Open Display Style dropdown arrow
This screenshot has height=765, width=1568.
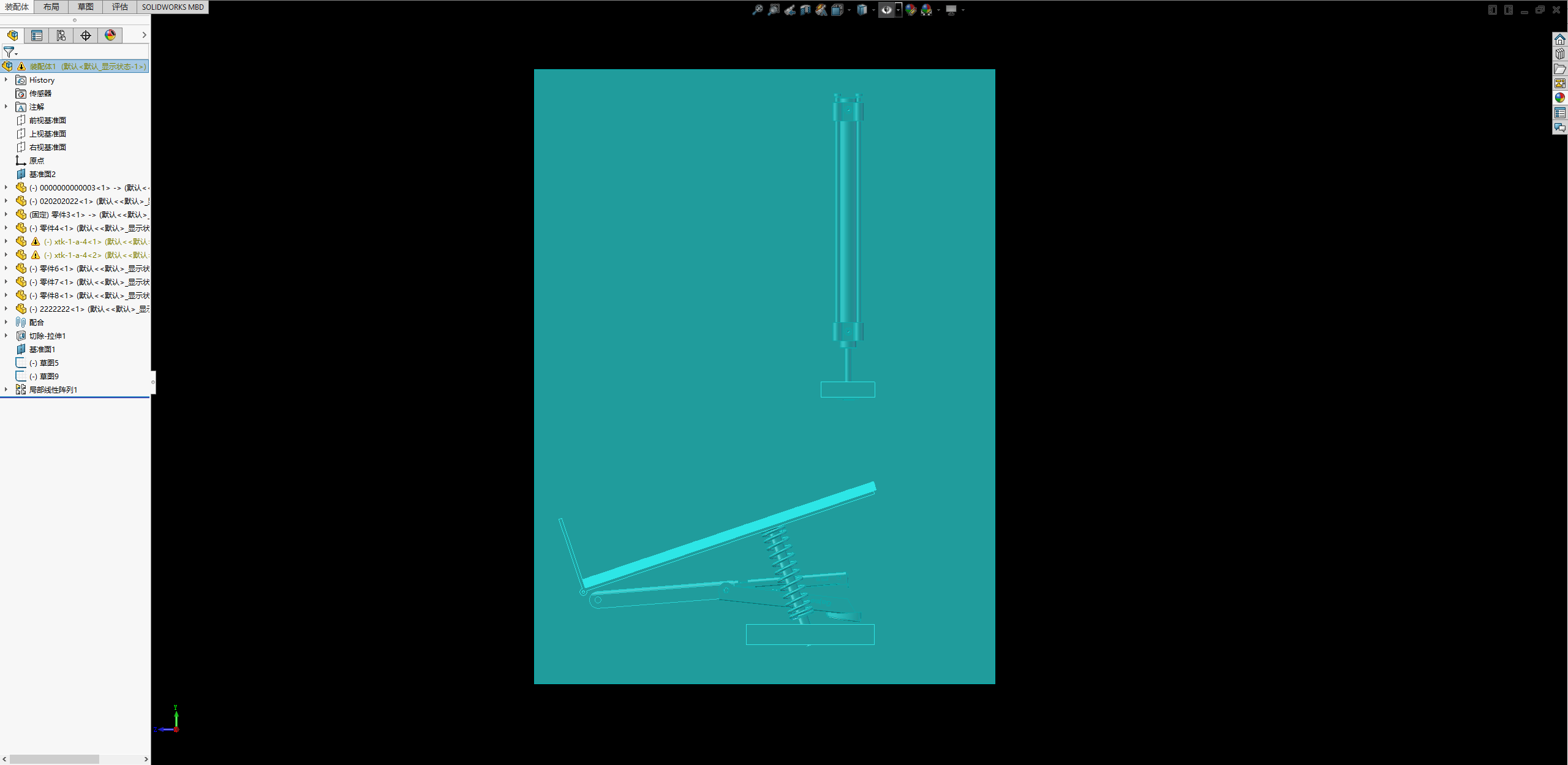[x=873, y=10]
